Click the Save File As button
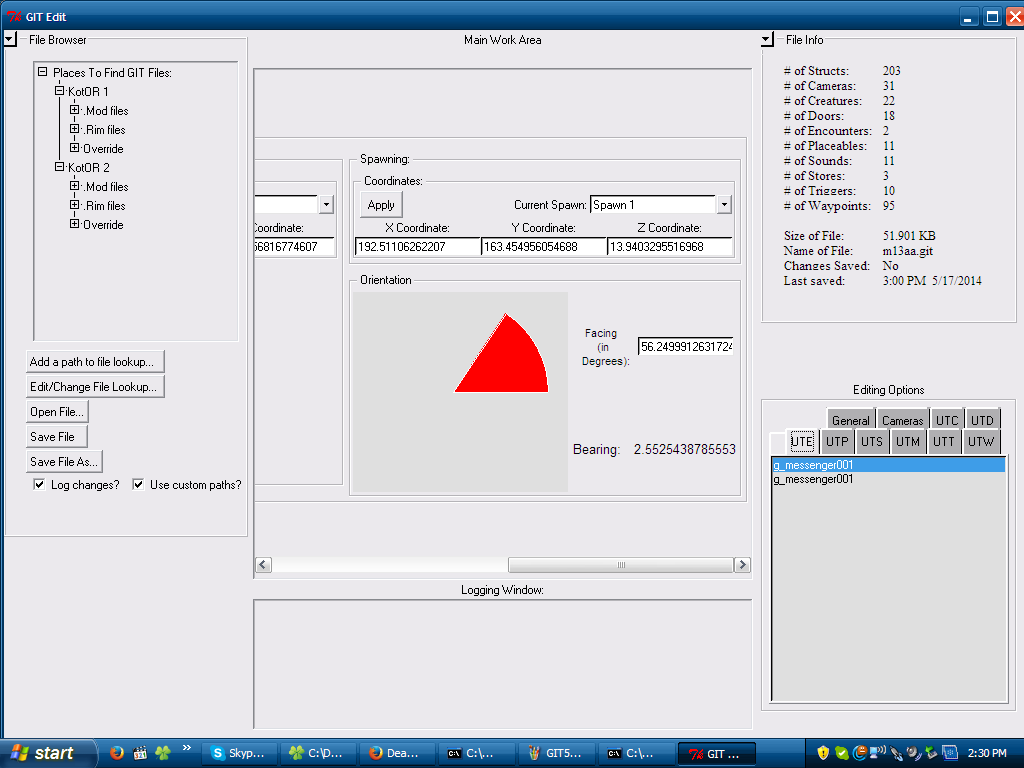 64,461
